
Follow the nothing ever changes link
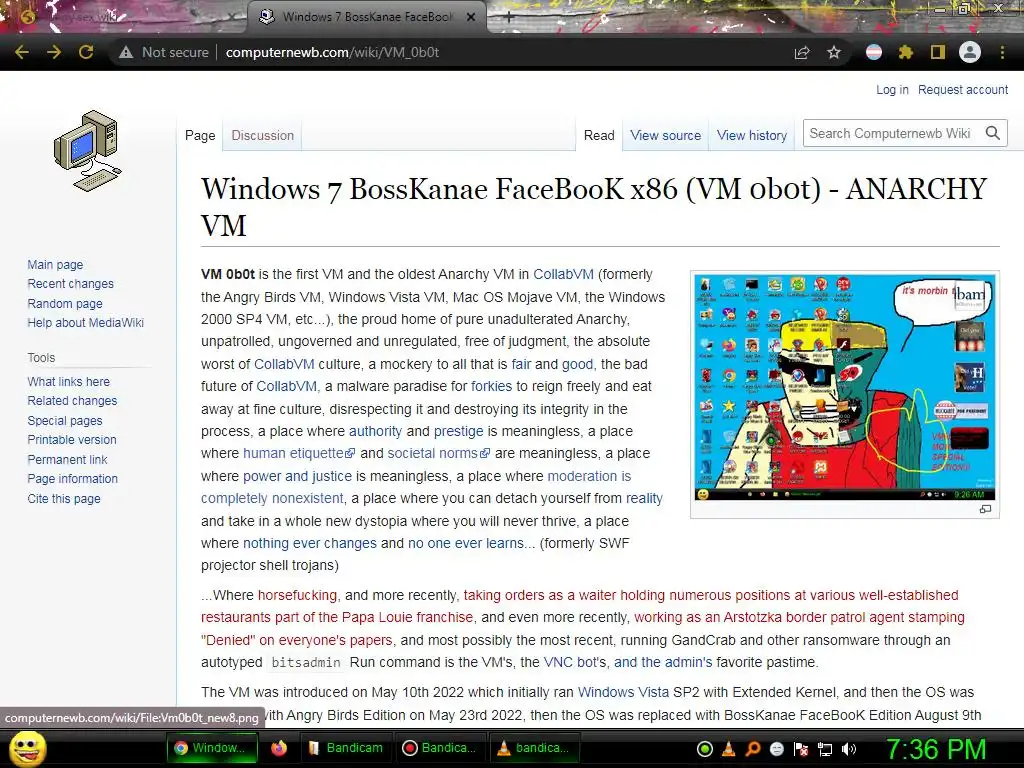point(310,543)
